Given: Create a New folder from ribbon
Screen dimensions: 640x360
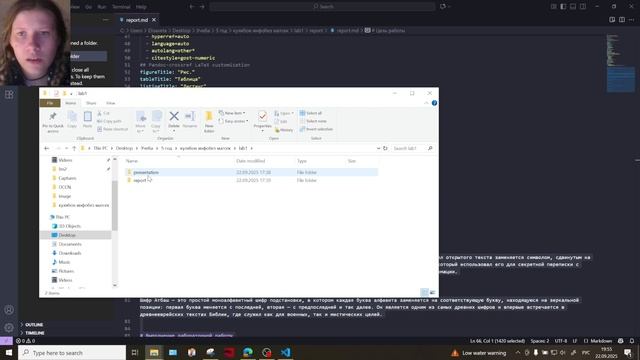Looking at the screenshot, I should [x=209, y=122].
